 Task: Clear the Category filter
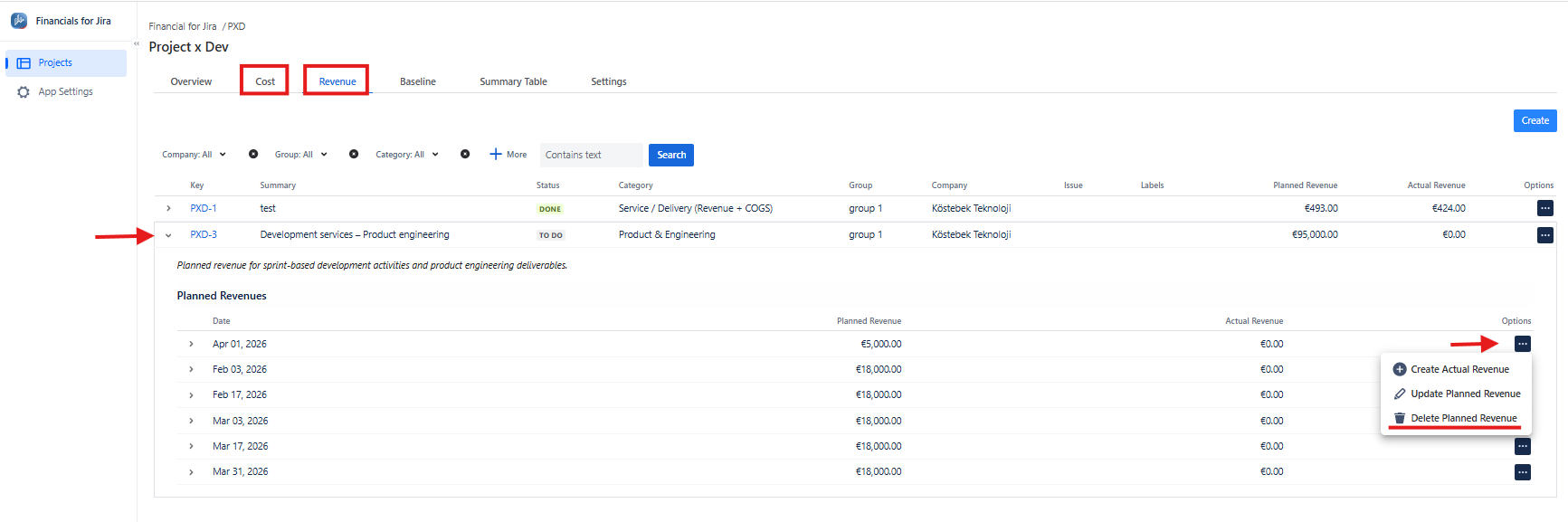[x=465, y=155]
